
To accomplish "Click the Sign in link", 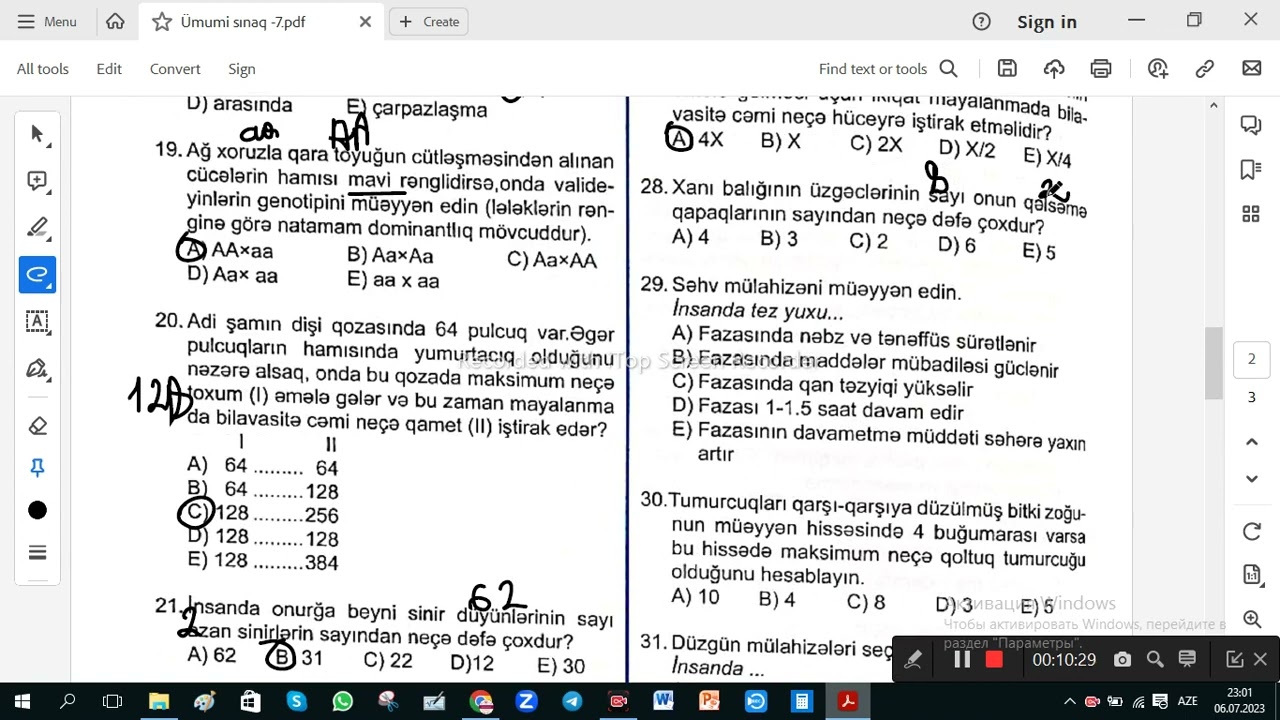I will [1047, 21].
